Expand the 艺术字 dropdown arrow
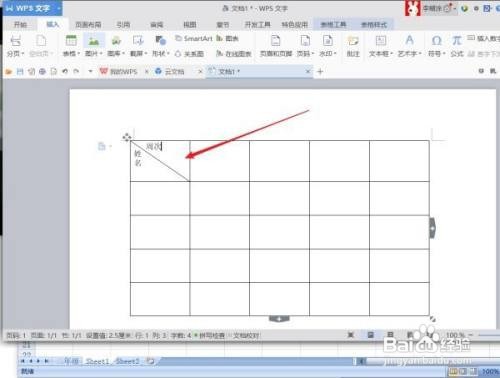The height and width of the screenshot is (378, 500). pyautogui.click(x=420, y=54)
